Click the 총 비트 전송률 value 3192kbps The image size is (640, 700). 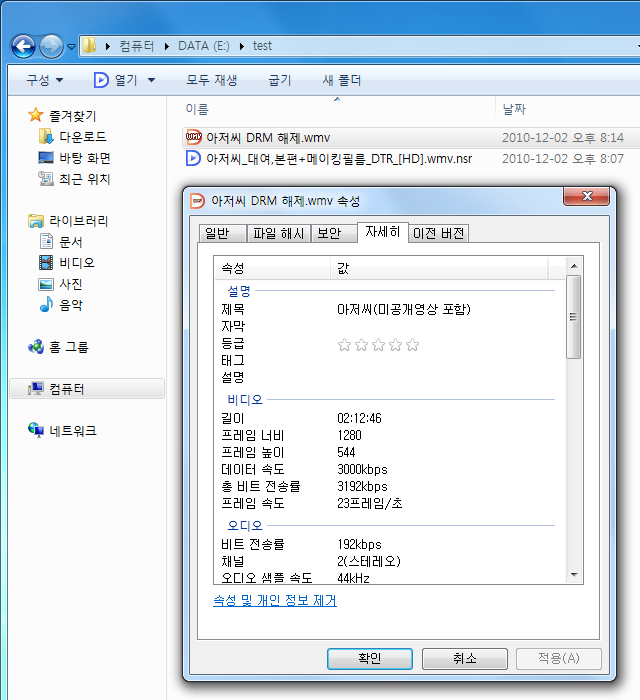point(362,486)
